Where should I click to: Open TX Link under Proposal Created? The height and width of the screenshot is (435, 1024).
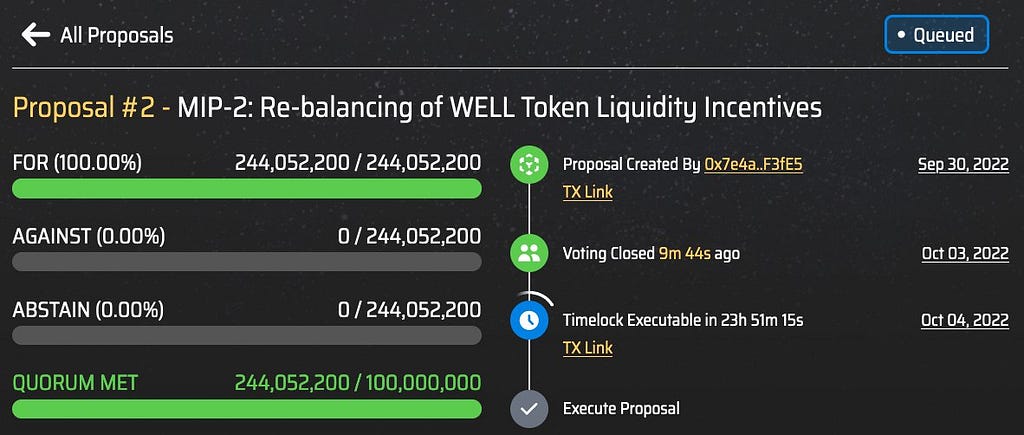point(588,192)
